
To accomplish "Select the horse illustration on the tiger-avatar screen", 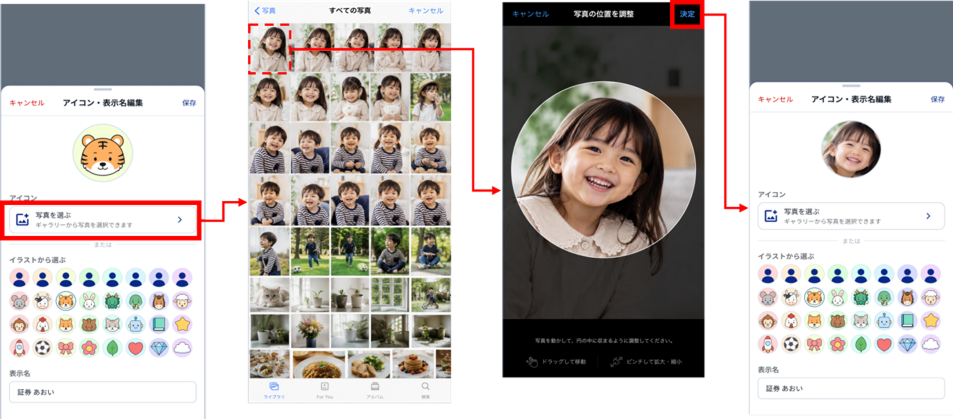I will click(x=159, y=301).
